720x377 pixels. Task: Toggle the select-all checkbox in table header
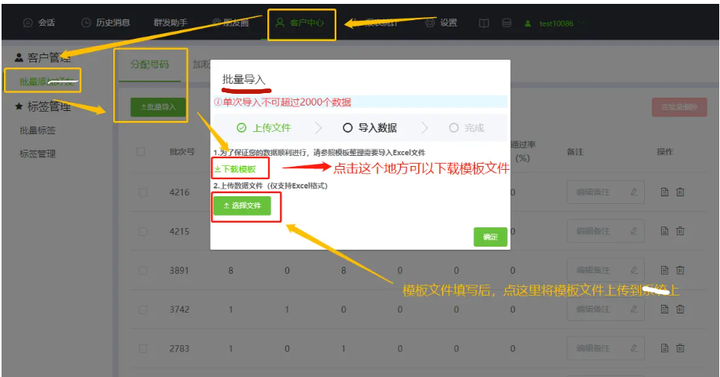[141, 152]
